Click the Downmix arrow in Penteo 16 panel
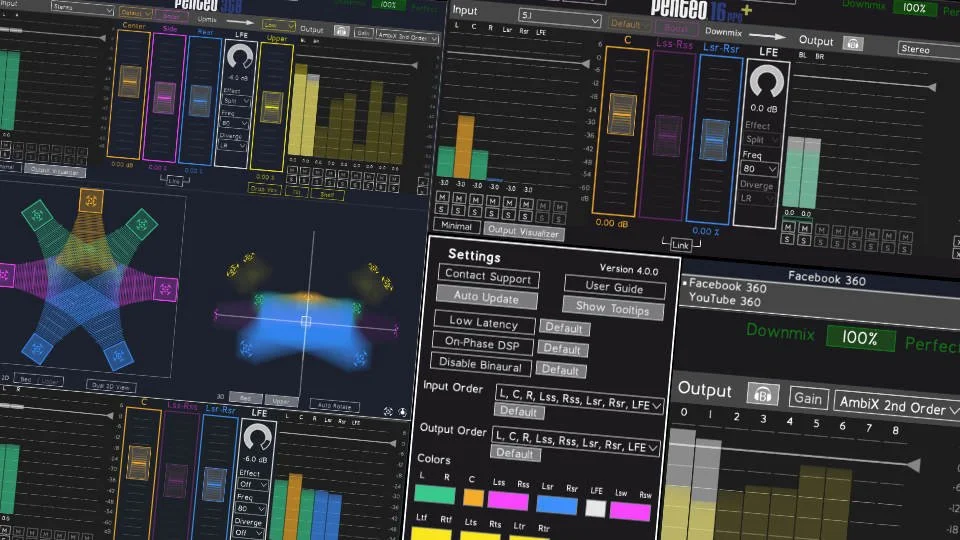Screen dimensions: 960x540 pyautogui.click(x=768, y=36)
